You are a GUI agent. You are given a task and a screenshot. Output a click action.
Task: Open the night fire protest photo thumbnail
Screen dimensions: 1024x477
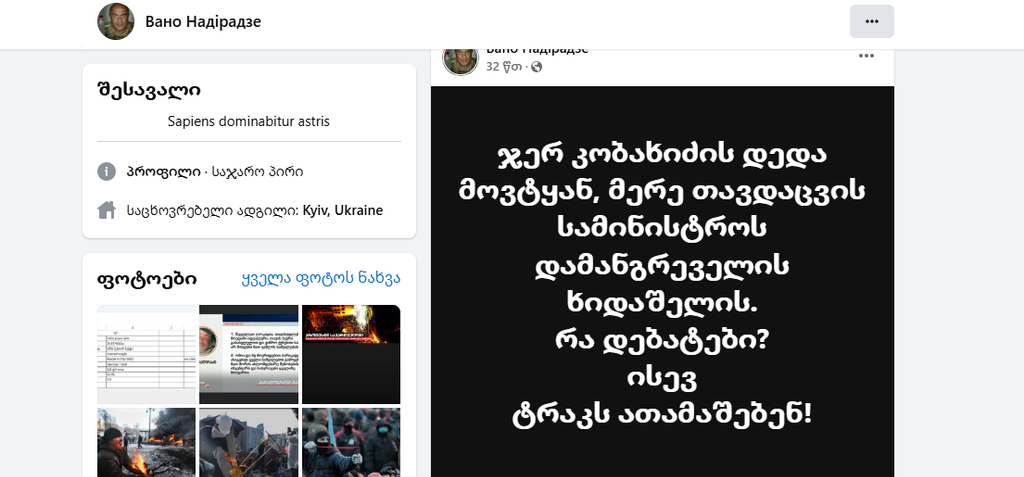[351, 354]
